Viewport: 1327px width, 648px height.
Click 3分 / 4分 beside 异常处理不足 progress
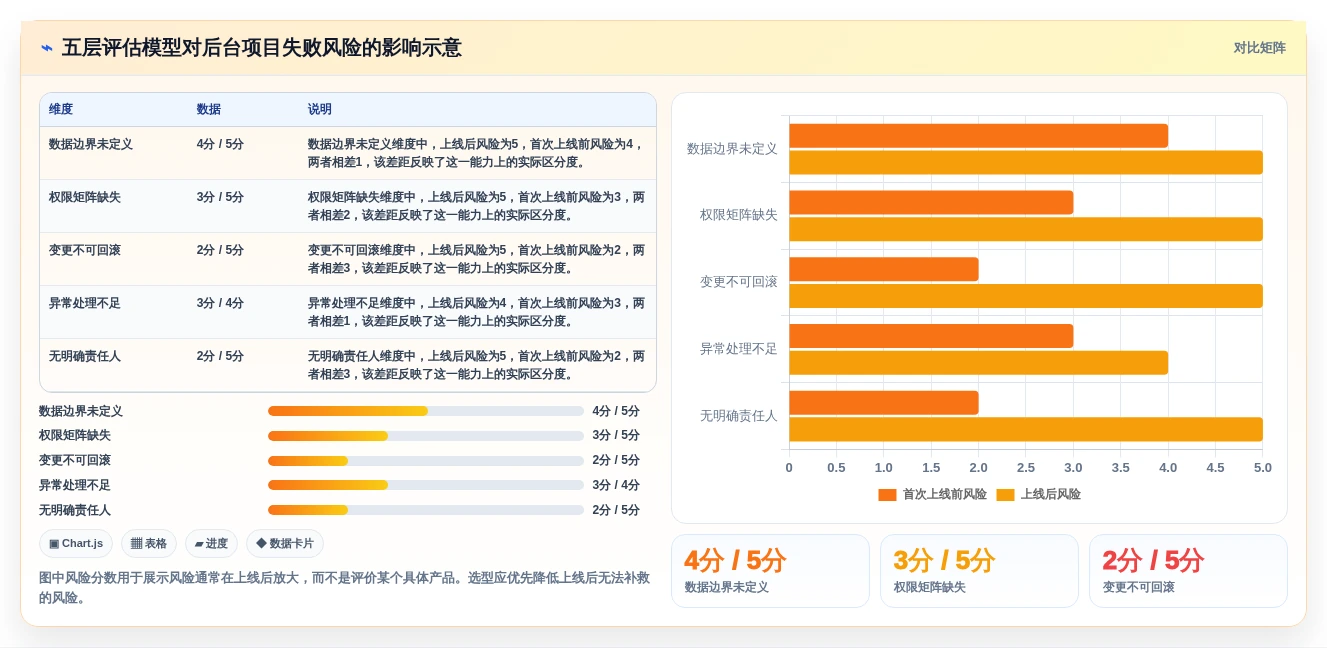pos(616,485)
